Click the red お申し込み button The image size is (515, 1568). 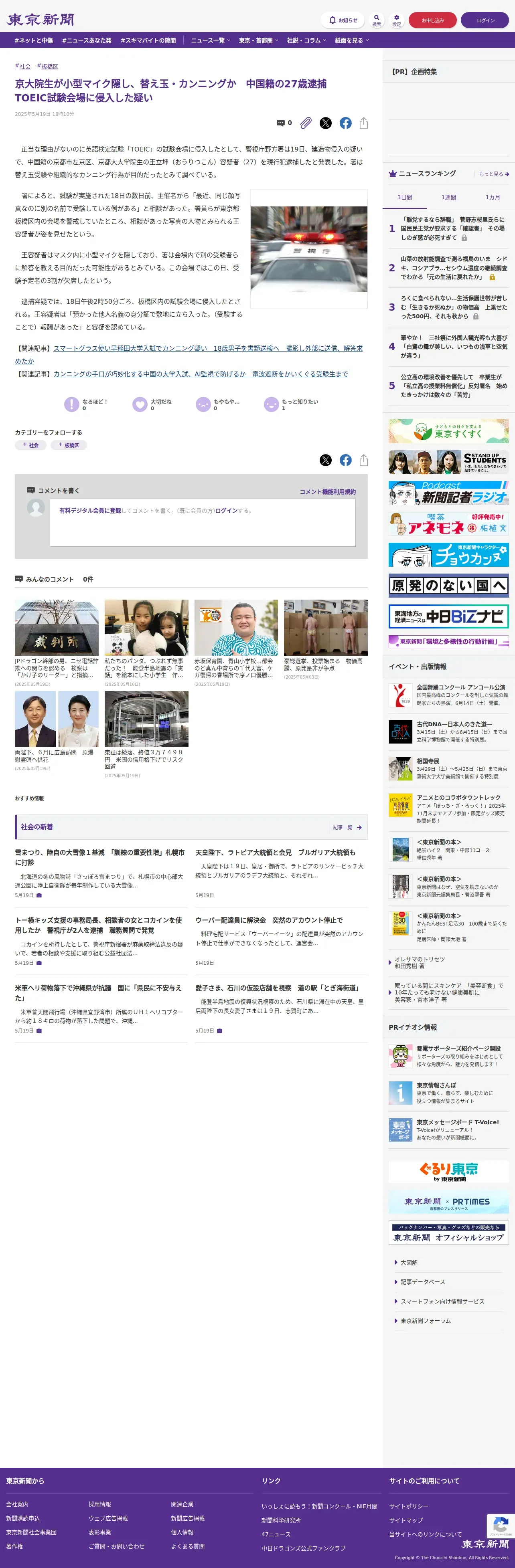(x=433, y=20)
